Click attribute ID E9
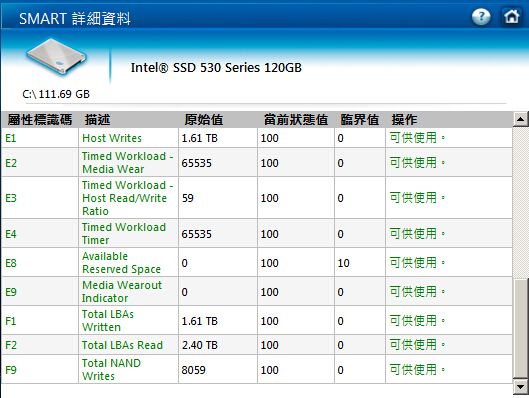Viewport: 529px width, 398px height. click(11, 292)
